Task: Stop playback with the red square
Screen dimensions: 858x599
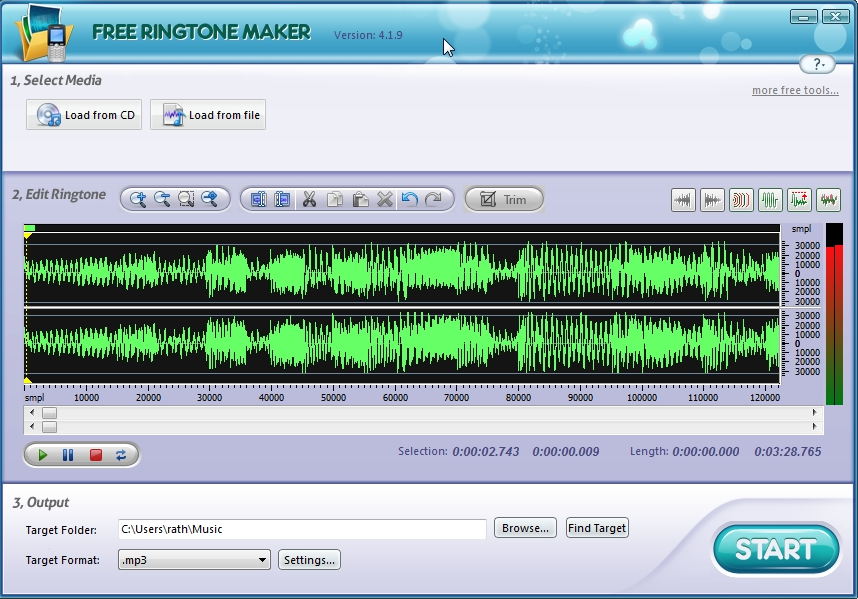Action: coord(96,455)
